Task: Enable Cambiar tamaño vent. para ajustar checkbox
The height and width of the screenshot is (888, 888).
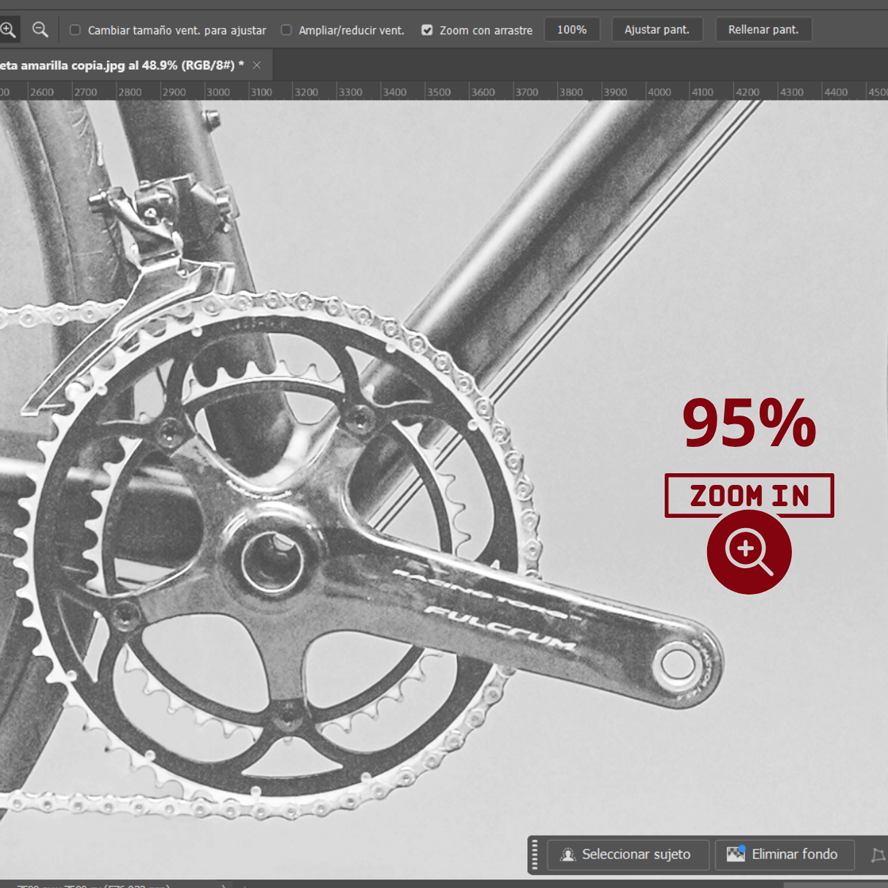Action: [75, 30]
